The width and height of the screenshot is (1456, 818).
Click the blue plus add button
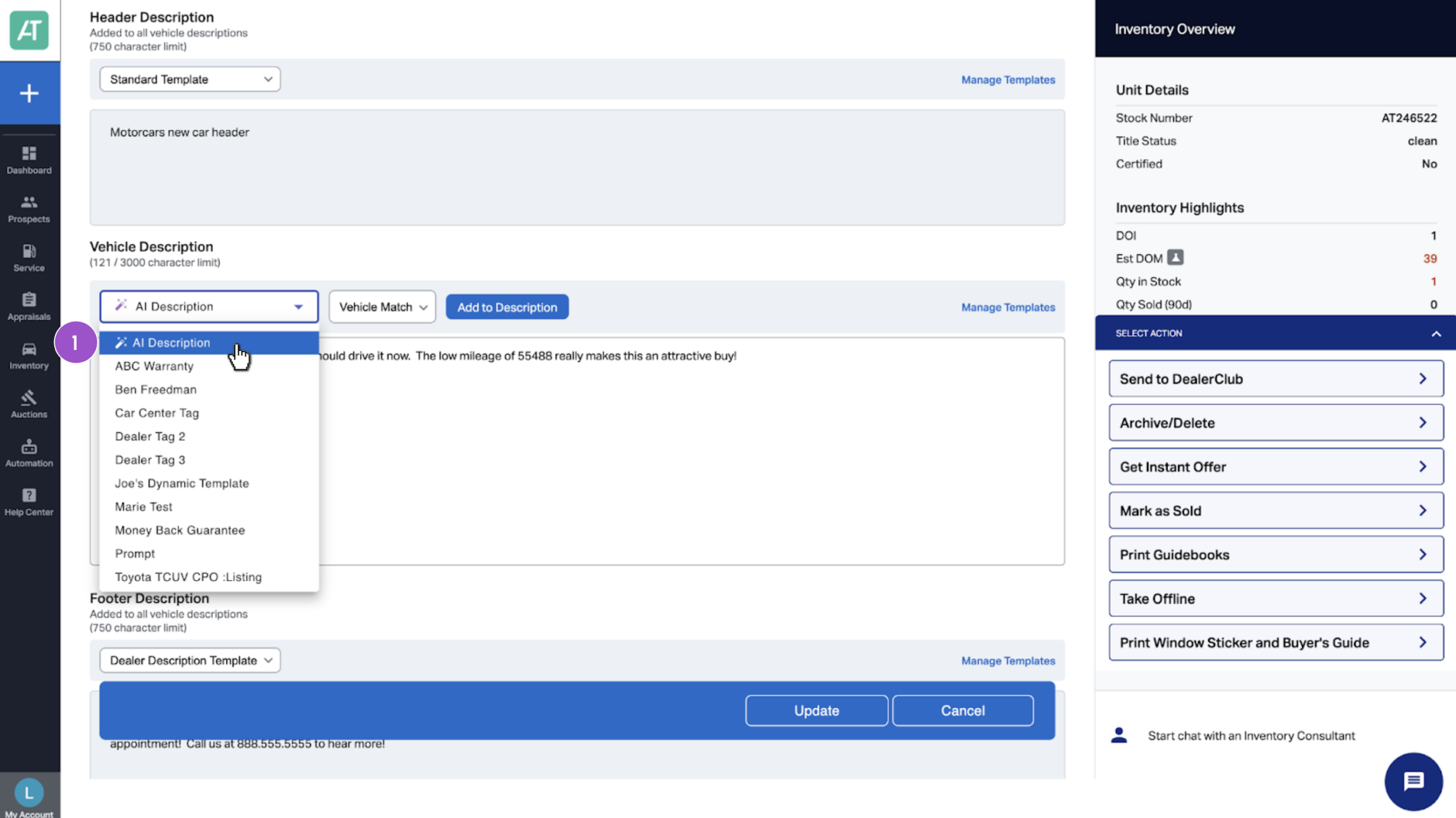[x=30, y=93]
